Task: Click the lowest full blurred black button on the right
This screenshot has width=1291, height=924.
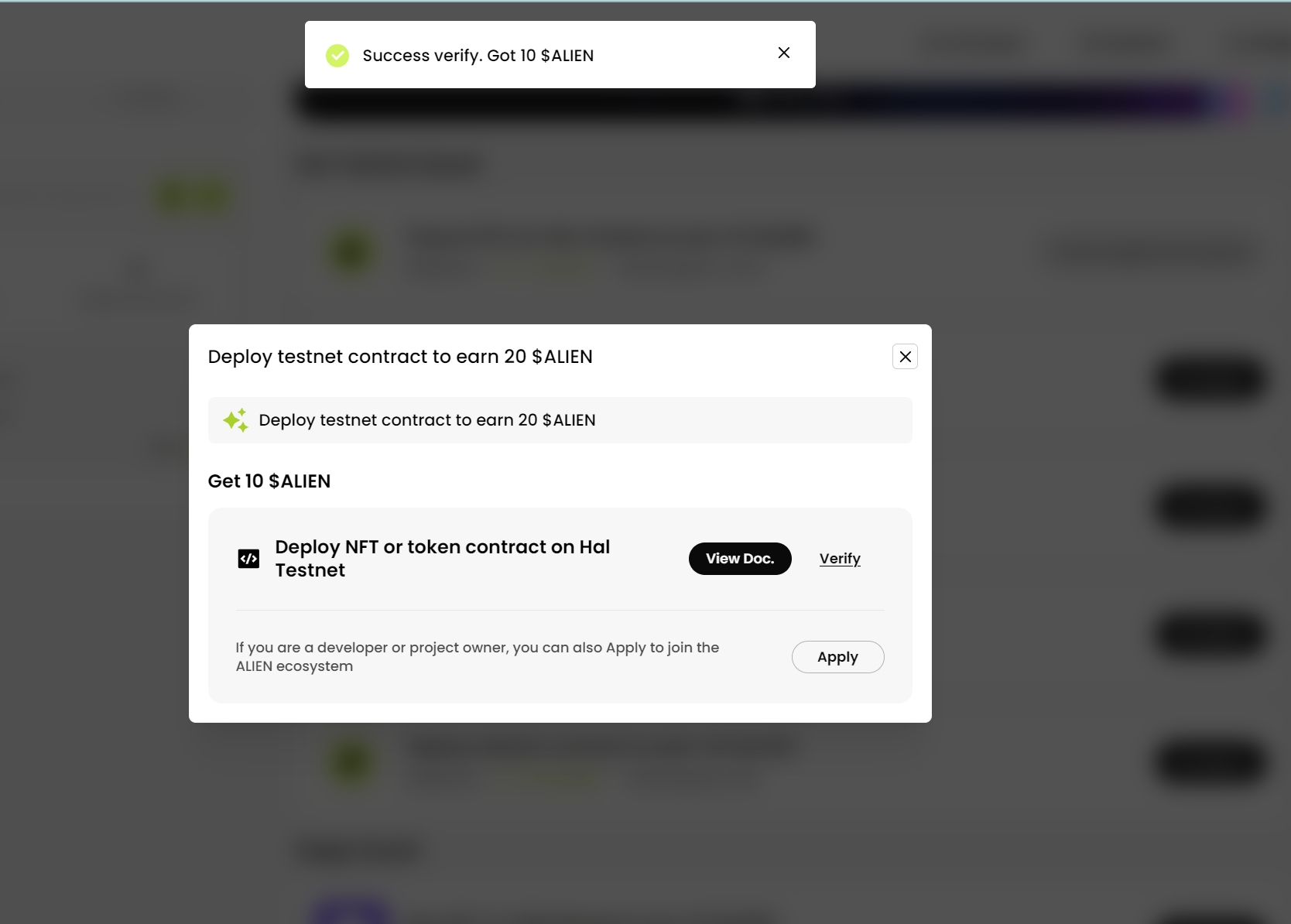Action: pyautogui.click(x=1211, y=761)
